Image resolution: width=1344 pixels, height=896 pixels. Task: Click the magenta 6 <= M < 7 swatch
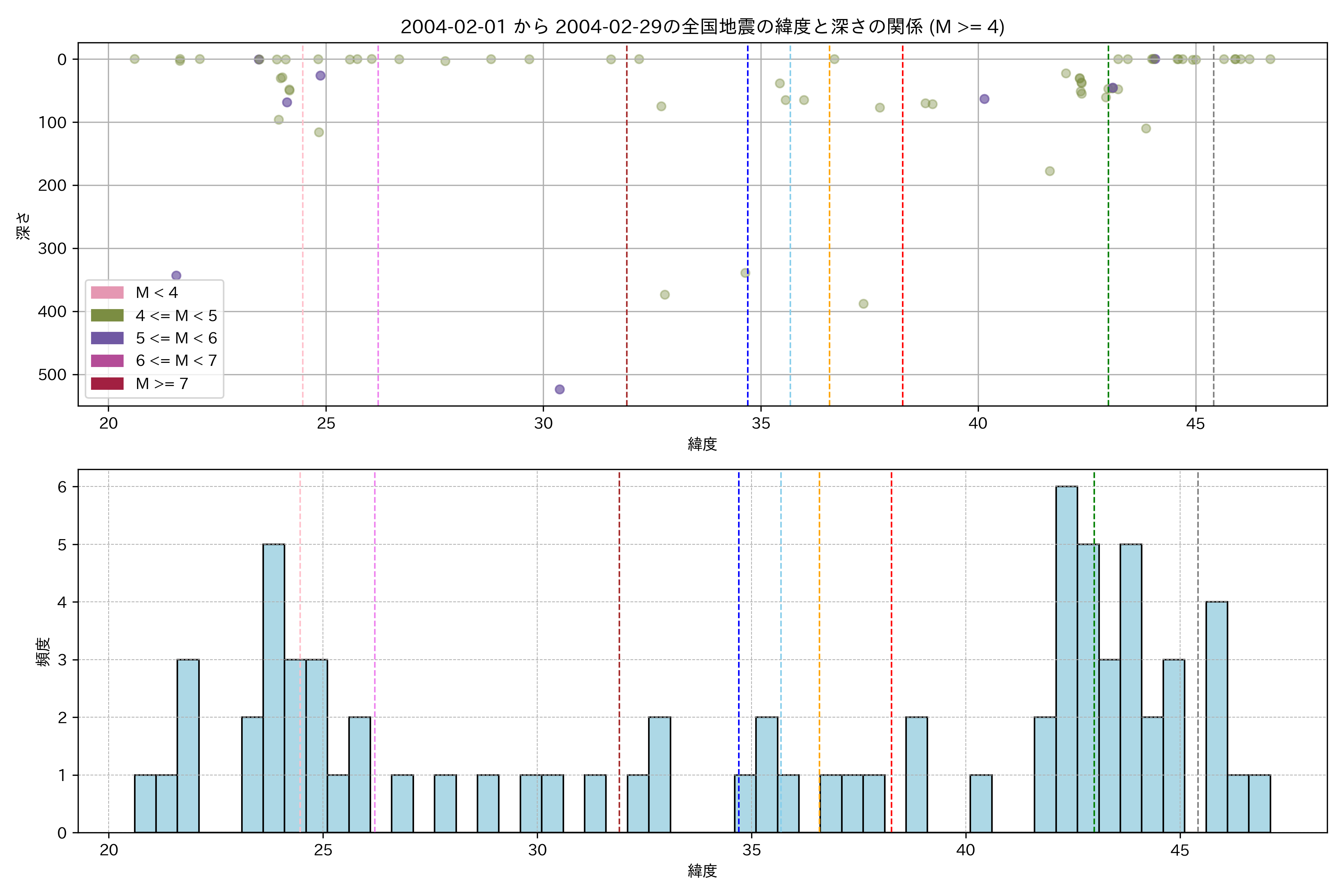pos(107,361)
